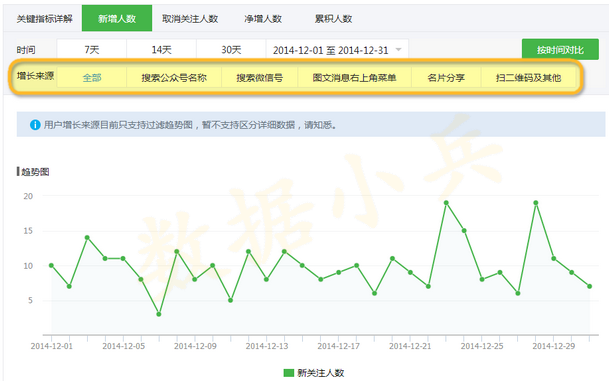Viewport: 609px width, 381px height.
Task: Switch to 取消关注人数 tab
Action: [190, 19]
